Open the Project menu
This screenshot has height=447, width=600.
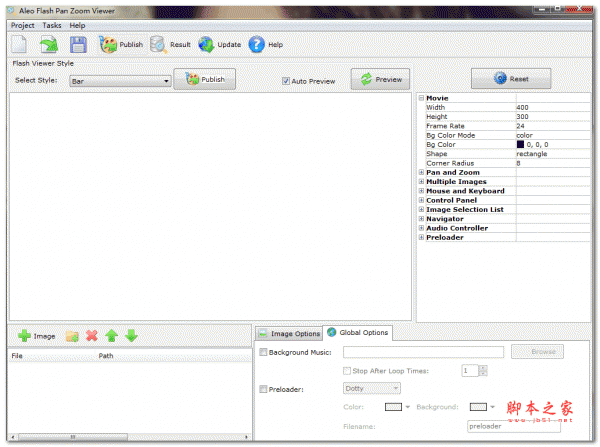pos(23,25)
